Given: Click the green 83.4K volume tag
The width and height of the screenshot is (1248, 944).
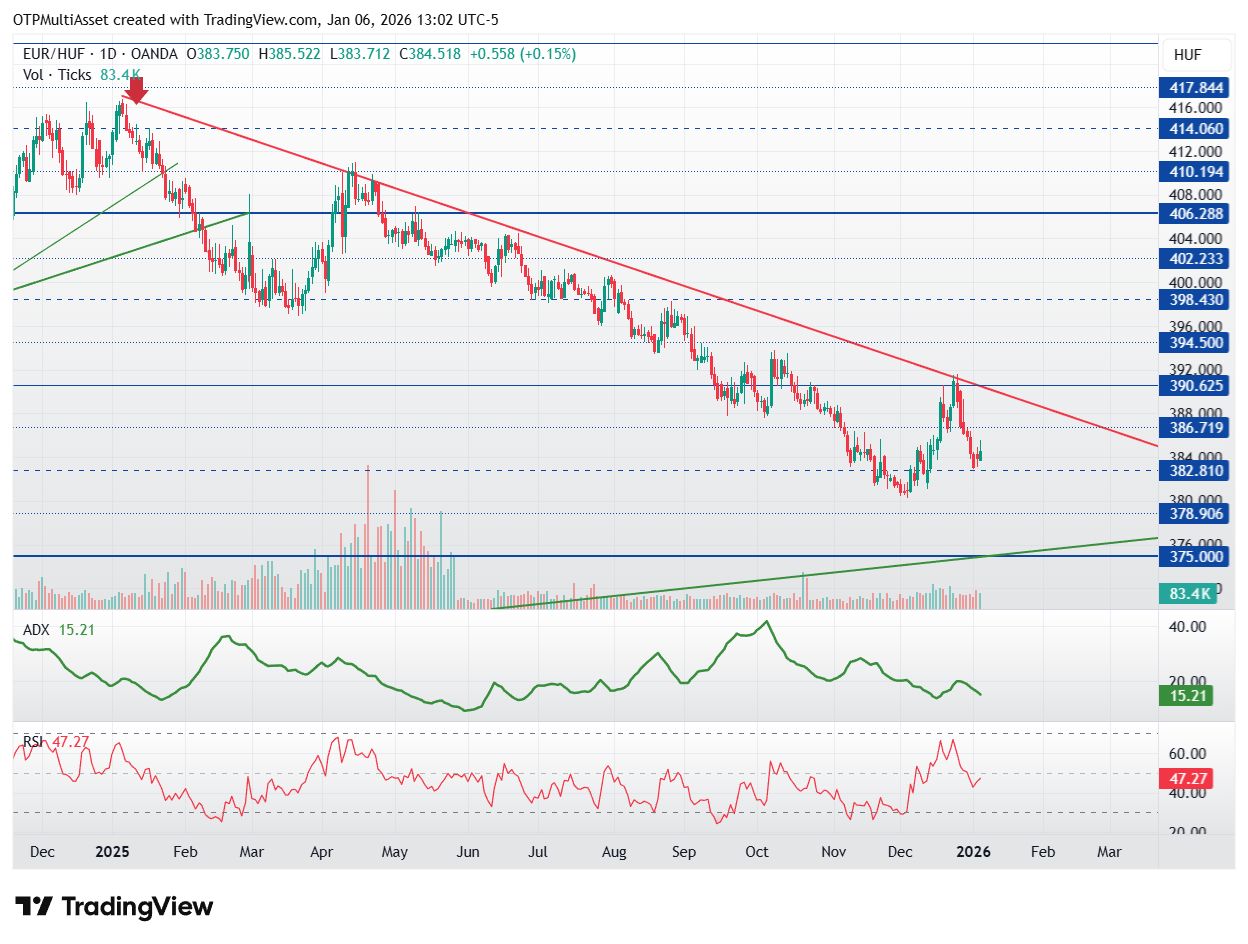Looking at the screenshot, I should point(1190,593).
